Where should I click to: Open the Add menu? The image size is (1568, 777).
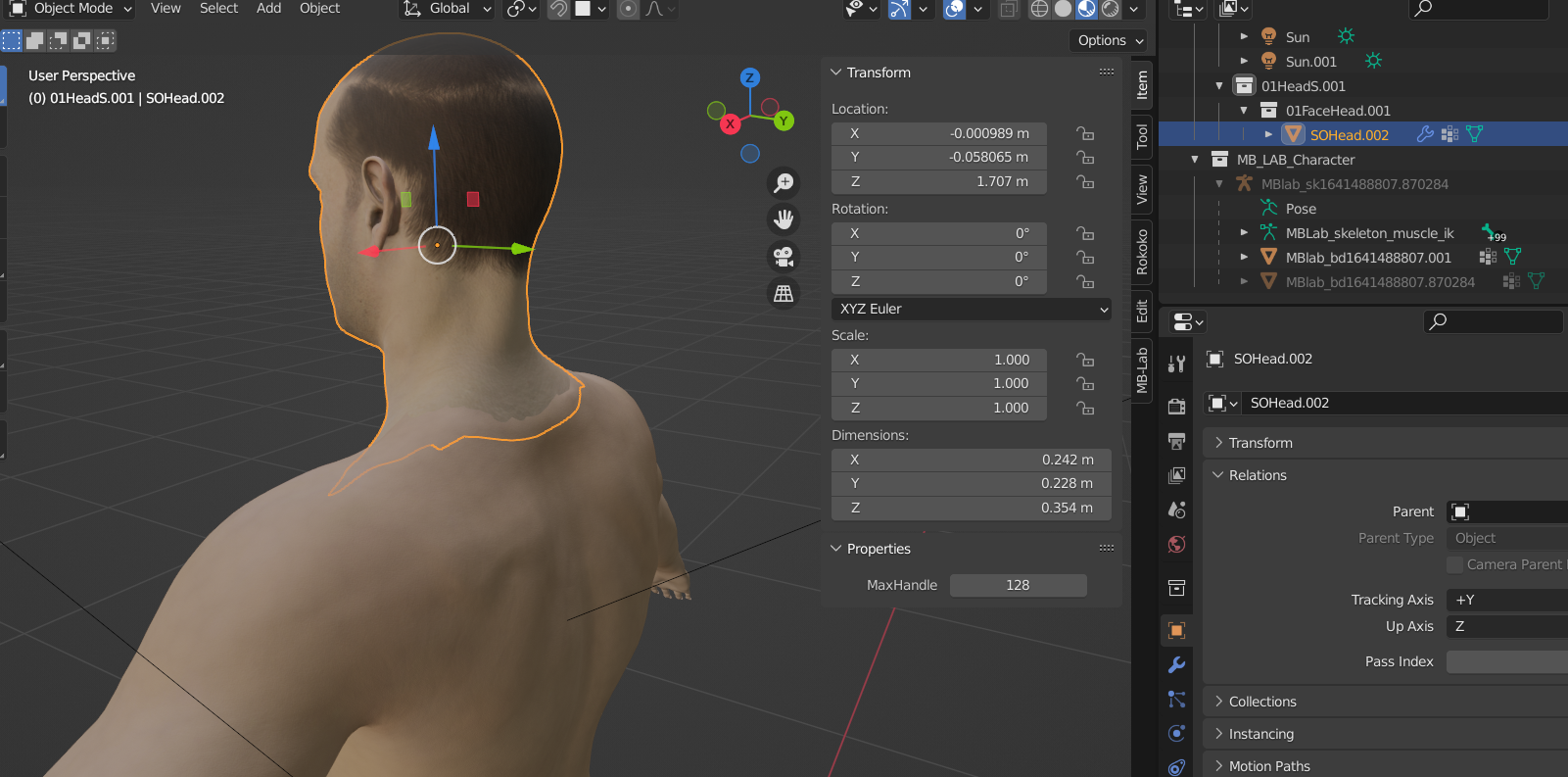[268, 9]
